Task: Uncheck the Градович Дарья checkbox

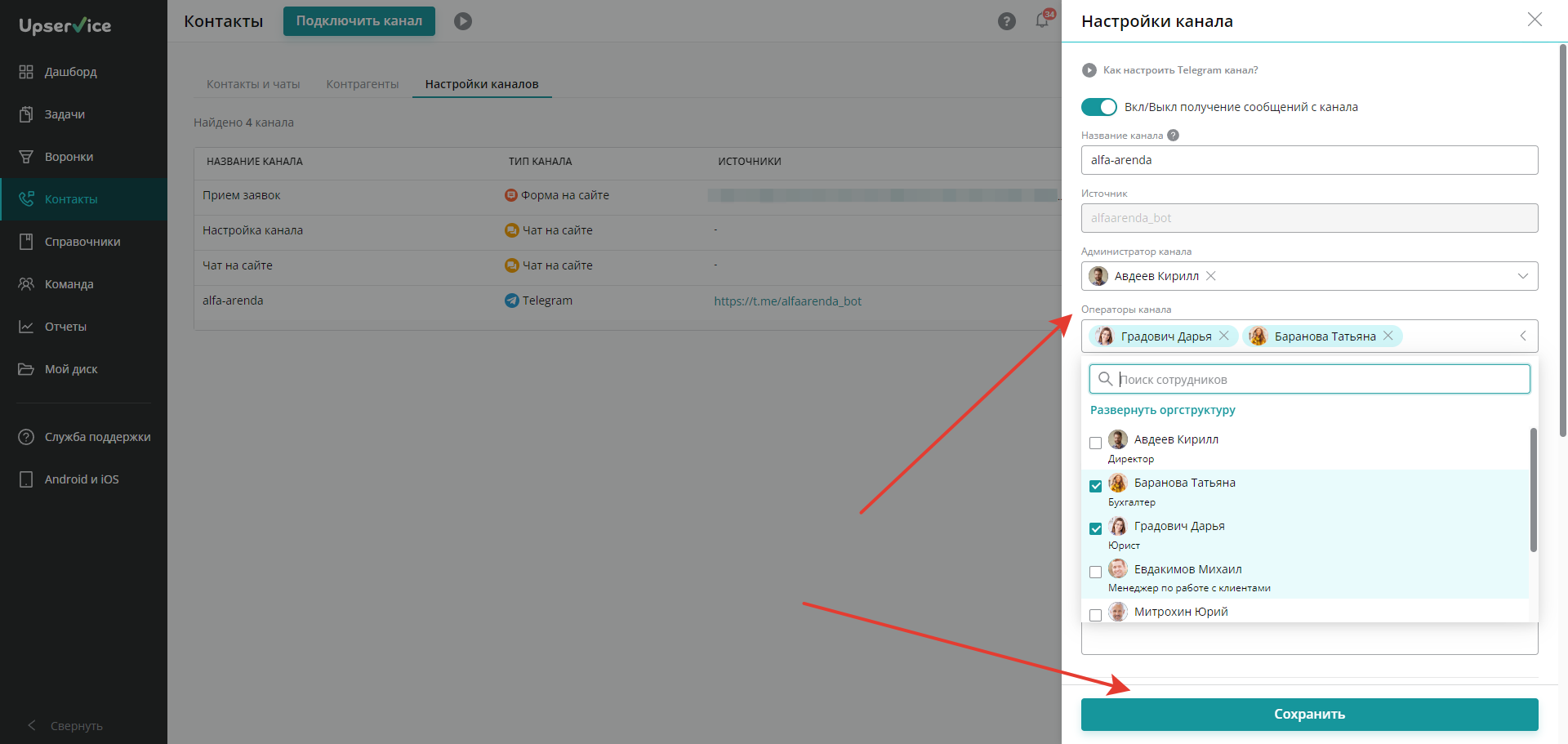Action: click(1096, 529)
